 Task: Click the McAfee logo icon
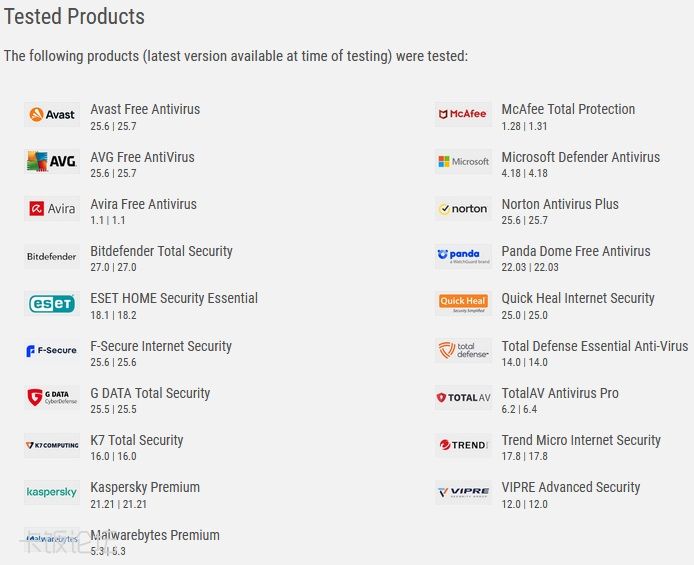(463, 114)
